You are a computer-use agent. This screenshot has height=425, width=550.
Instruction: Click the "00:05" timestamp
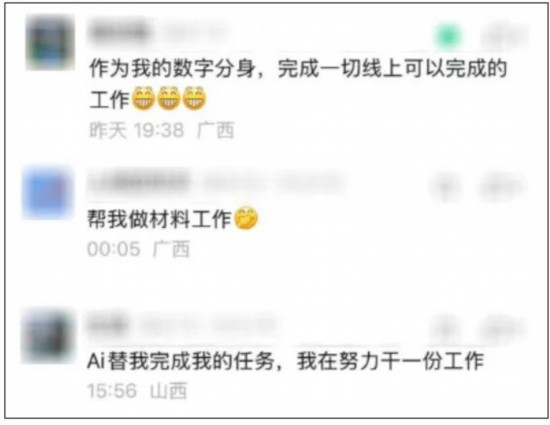[114, 249]
